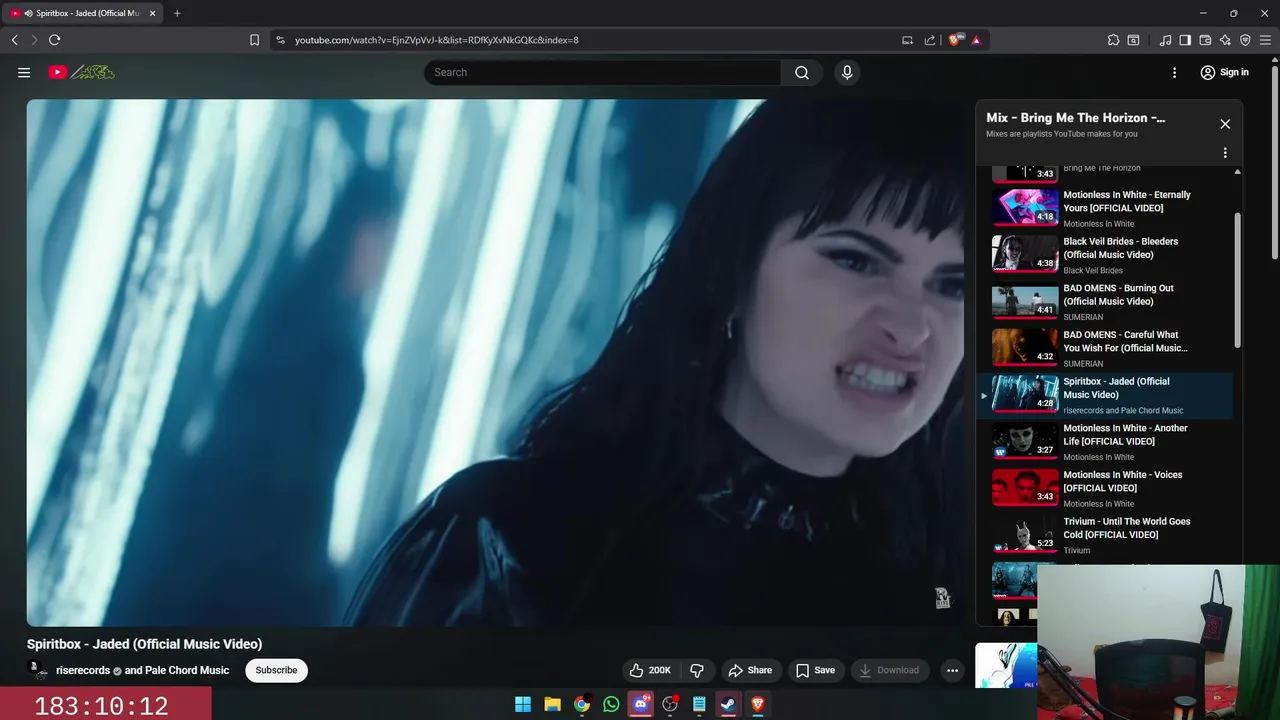Click the Download button
1280x720 pixels.
click(889, 670)
